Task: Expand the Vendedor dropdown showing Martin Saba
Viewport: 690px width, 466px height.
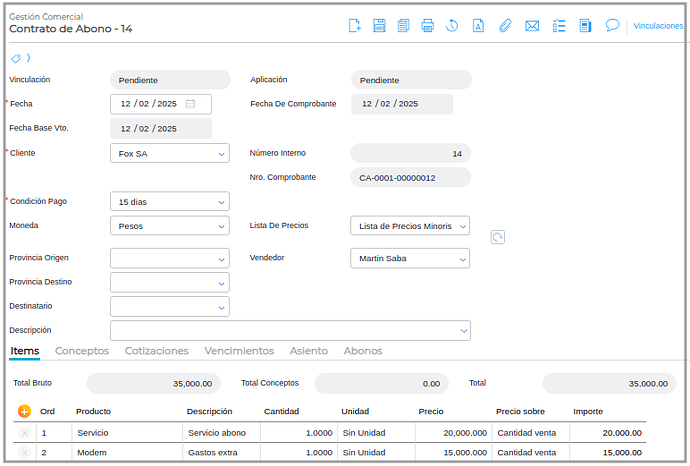Action: click(410, 258)
